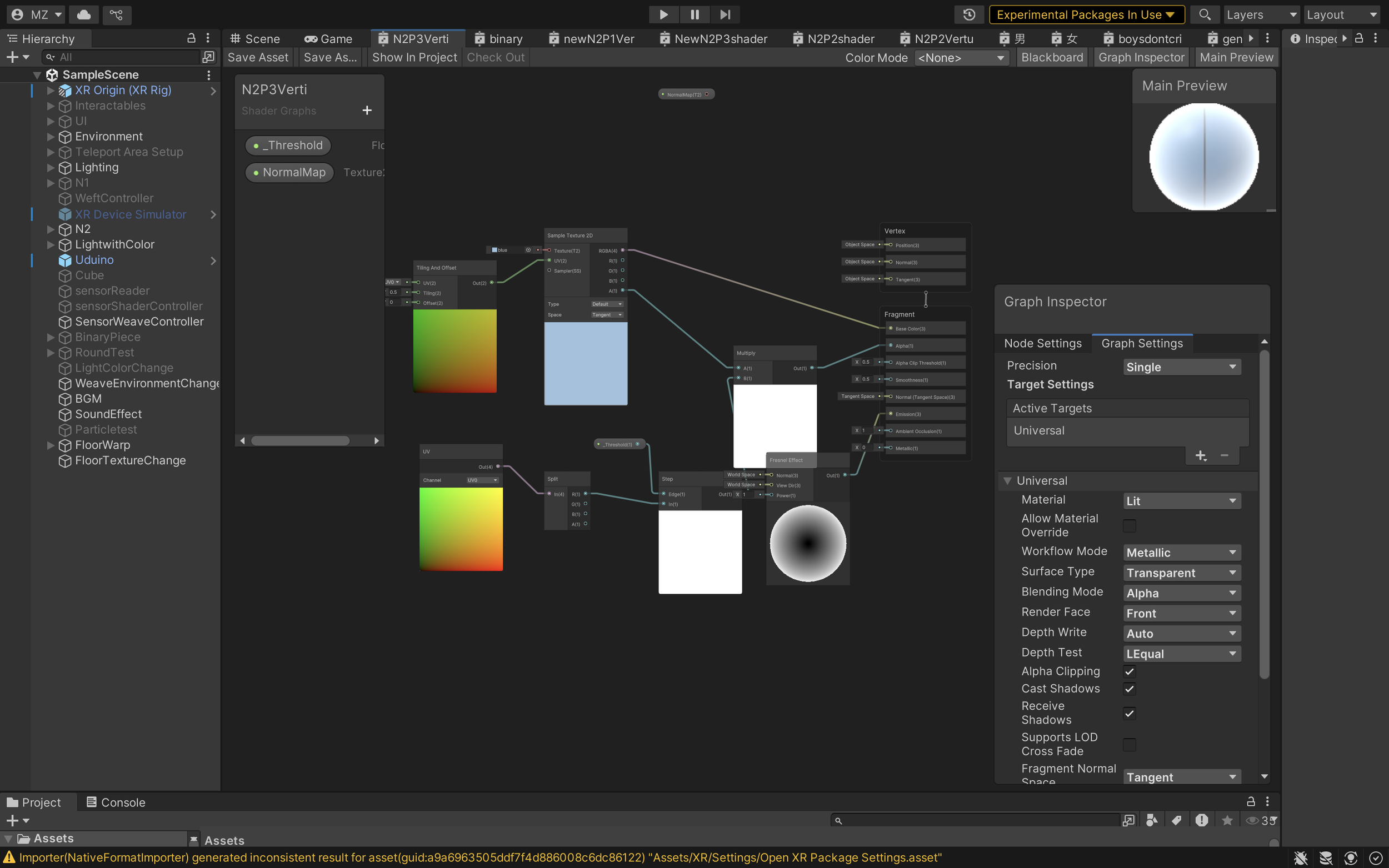Click the Show In Project button
This screenshot has height=868, width=1389.
pos(414,57)
